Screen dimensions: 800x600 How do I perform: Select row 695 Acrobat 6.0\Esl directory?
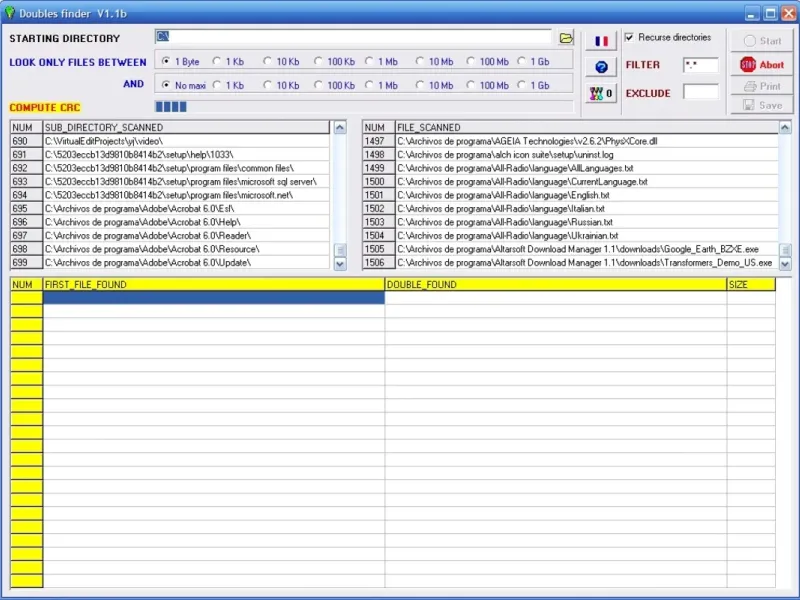[x=170, y=208]
